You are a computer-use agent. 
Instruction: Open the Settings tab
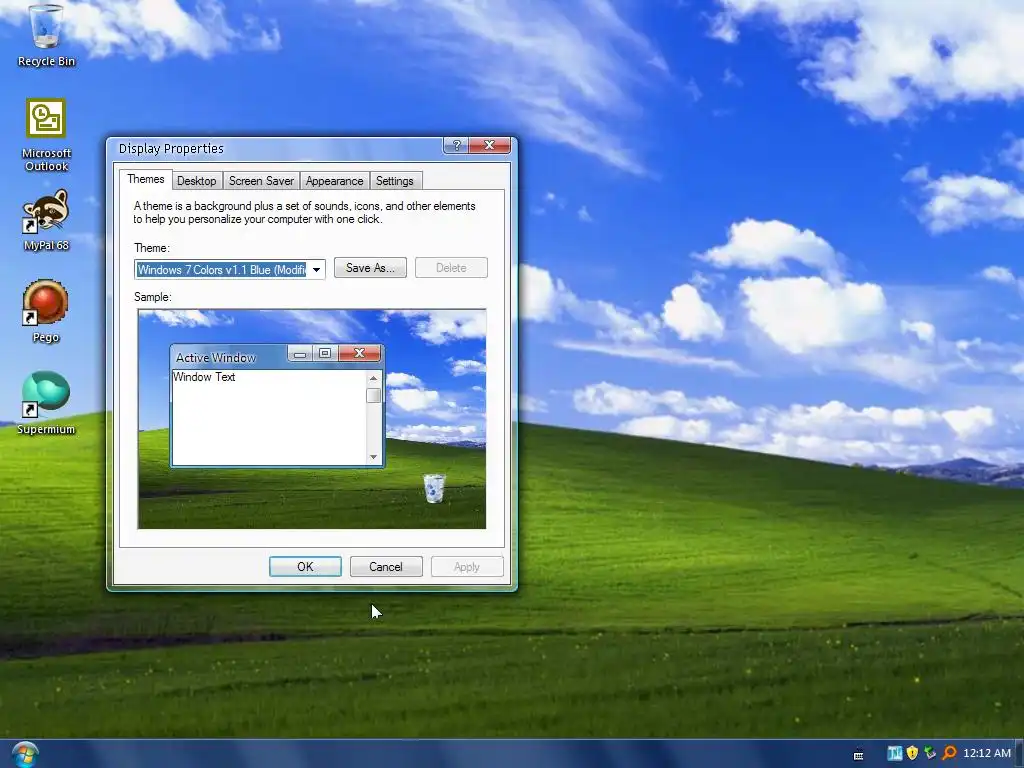[394, 181]
